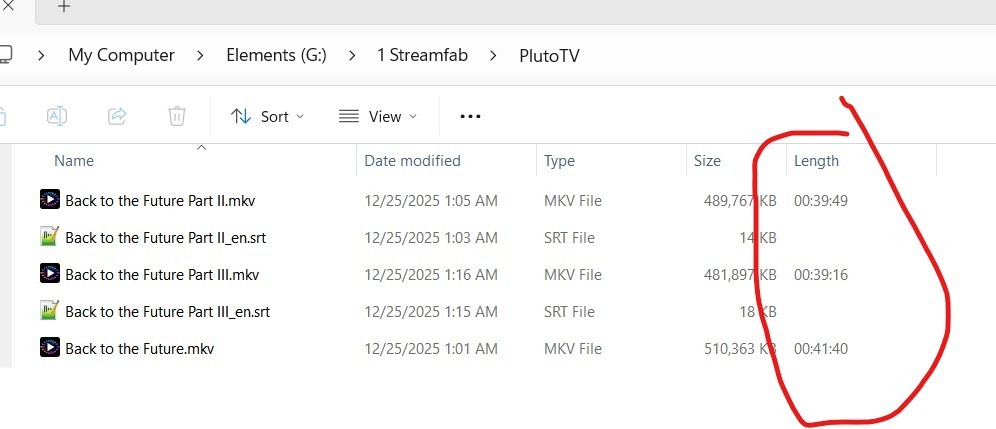Navigate to 1 Streamfab breadcrumb folder
Viewport: 996px width, 429px height.
click(423, 55)
